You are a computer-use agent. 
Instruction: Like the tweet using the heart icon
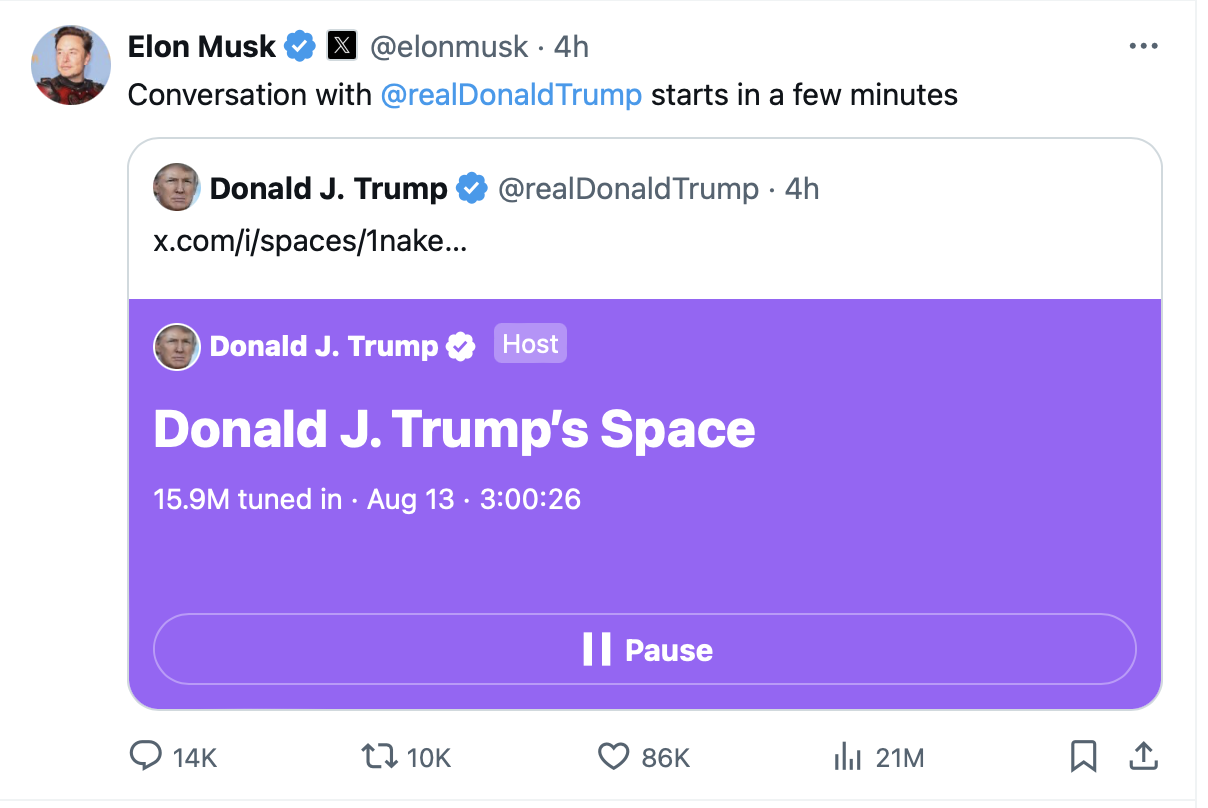click(613, 757)
